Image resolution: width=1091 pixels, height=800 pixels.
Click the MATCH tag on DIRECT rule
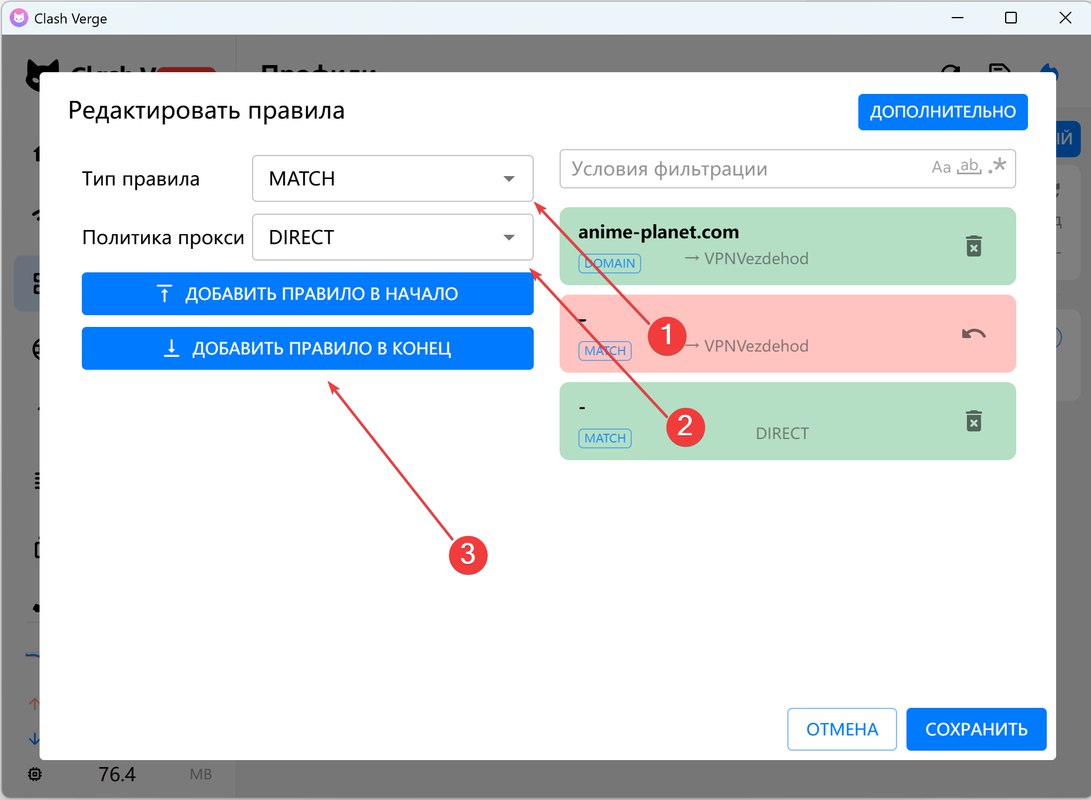(x=605, y=438)
